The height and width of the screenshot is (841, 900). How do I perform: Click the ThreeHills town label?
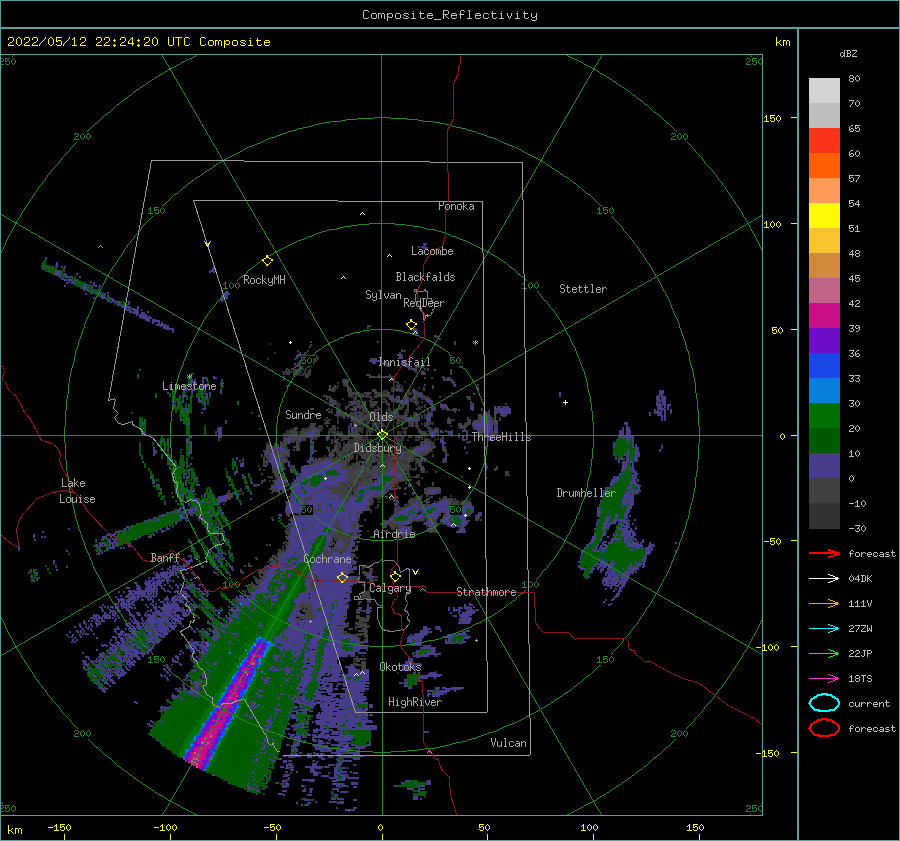502,437
